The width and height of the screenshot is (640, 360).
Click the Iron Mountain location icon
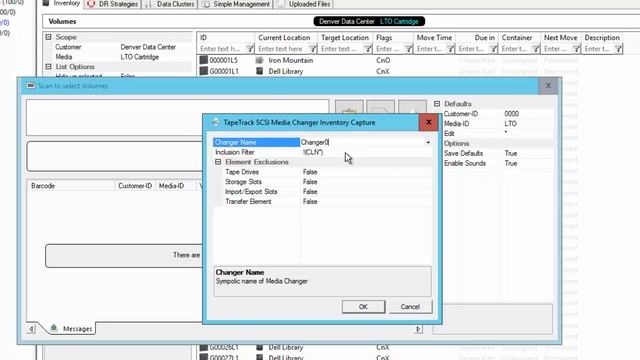(259, 60)
